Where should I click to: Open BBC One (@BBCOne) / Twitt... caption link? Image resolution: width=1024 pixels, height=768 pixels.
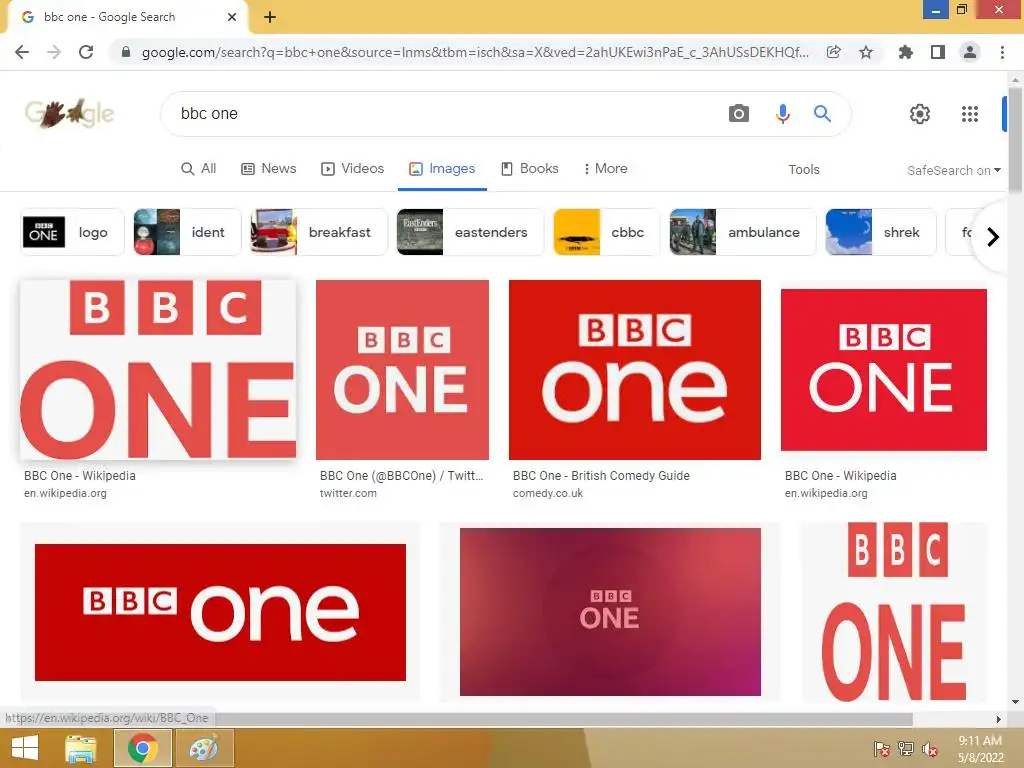click(x=401, y=475)
